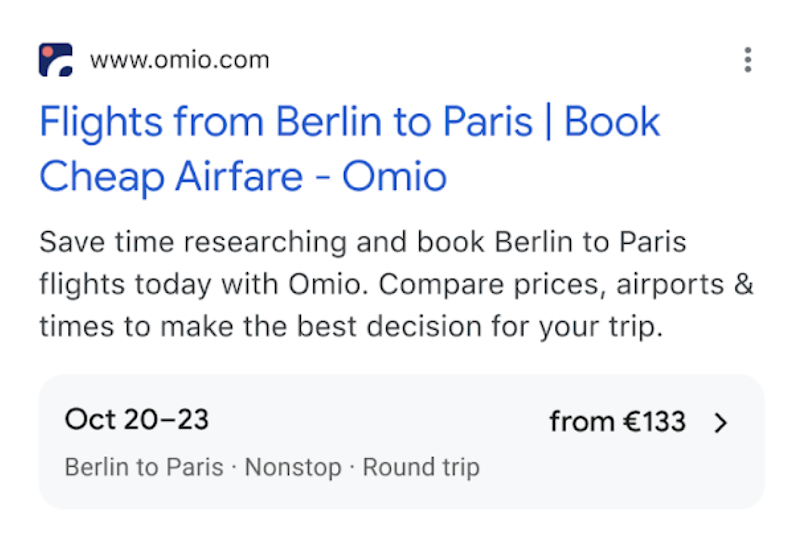Click the Omio site favicon
Screen dimensions: 800x542
pos(56,60)
